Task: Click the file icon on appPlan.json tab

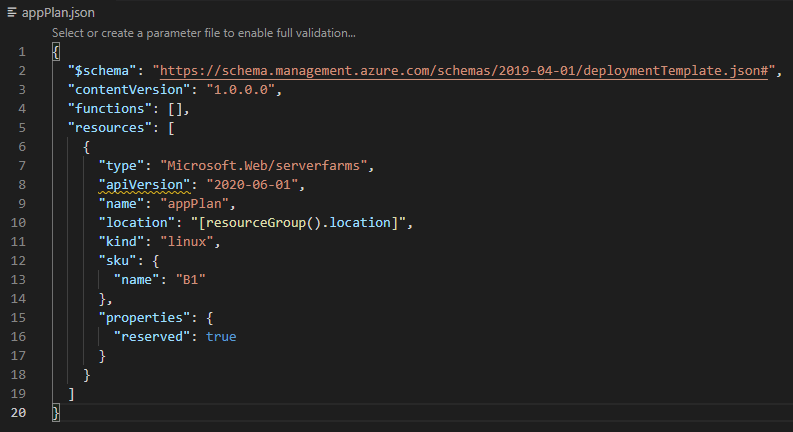Action: tap(10, 13)
